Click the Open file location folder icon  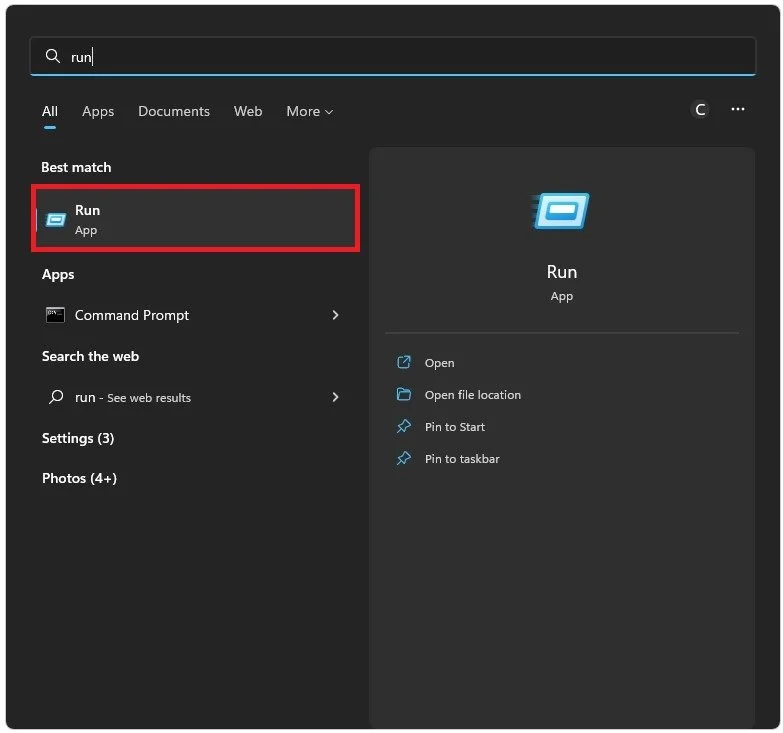pos(403,394)
